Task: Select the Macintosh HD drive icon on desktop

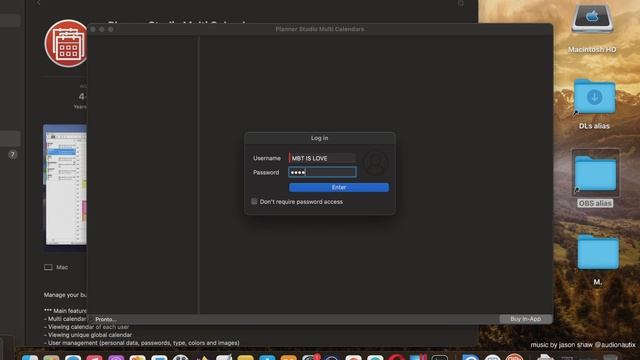Action: pyautogui.click(x=592, y=18)
